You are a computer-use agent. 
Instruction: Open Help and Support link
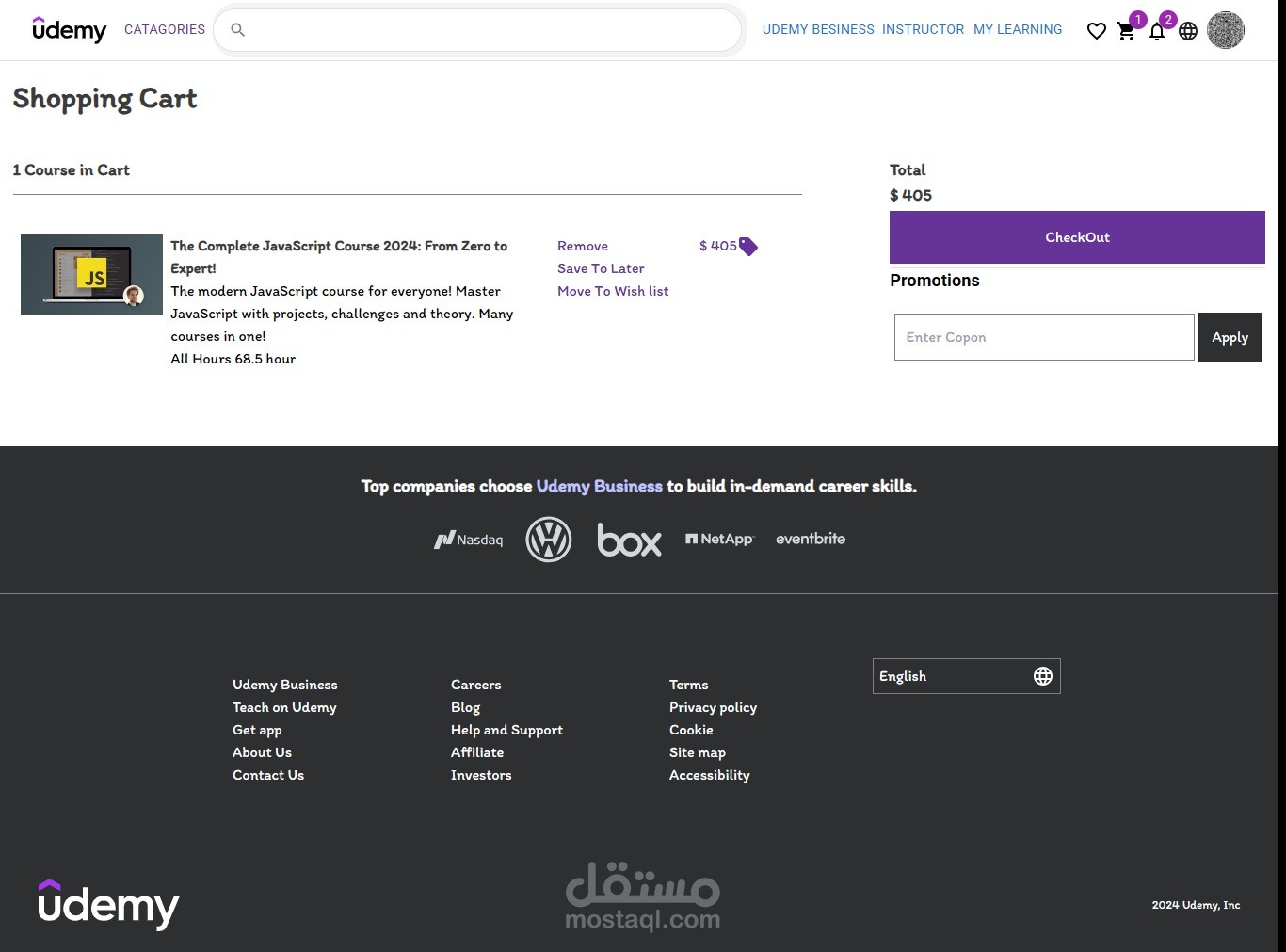[x=506, y=730]
